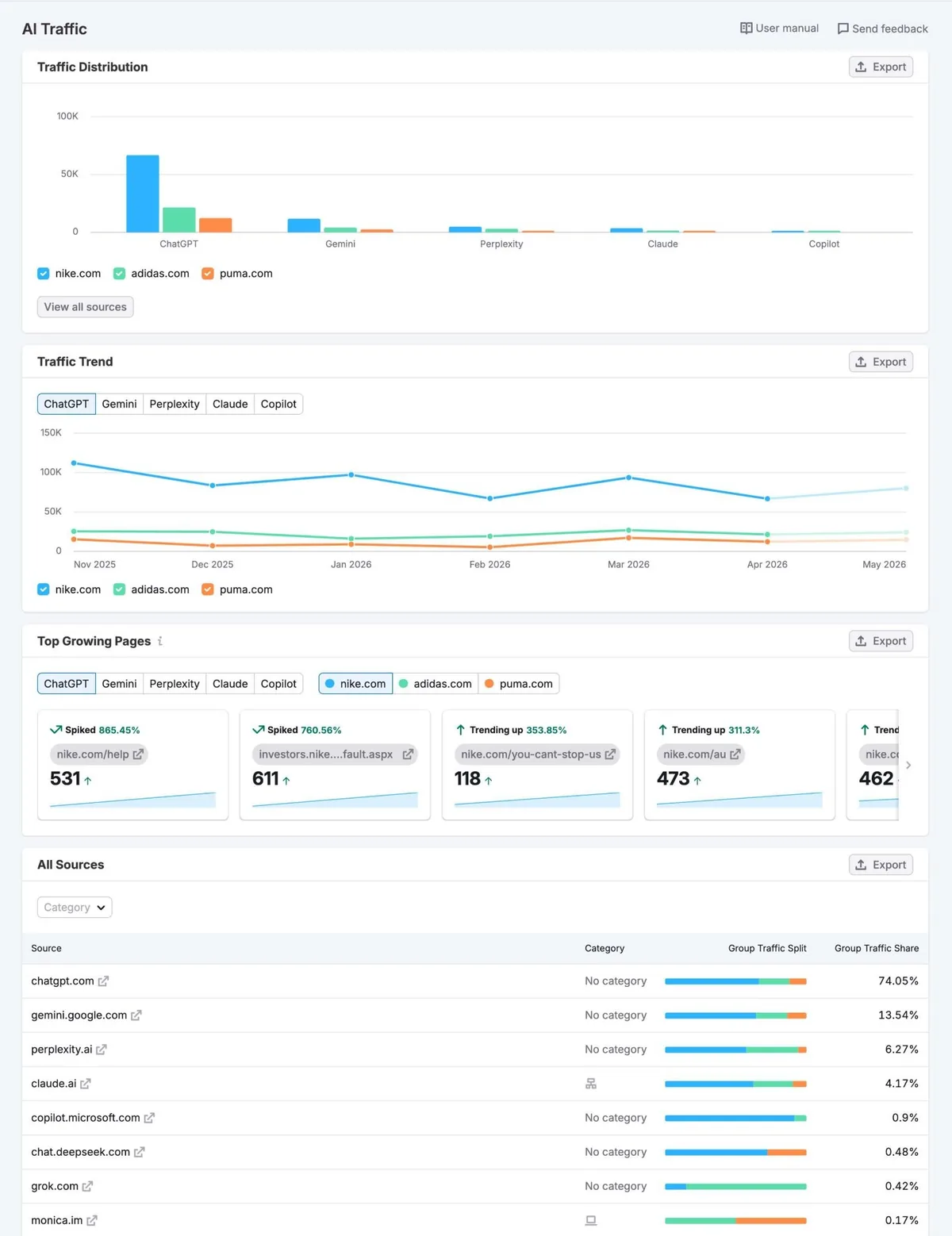Open the Category filter dropdown
Screen dimensions: 952x1236
click(x=75, y=908)
